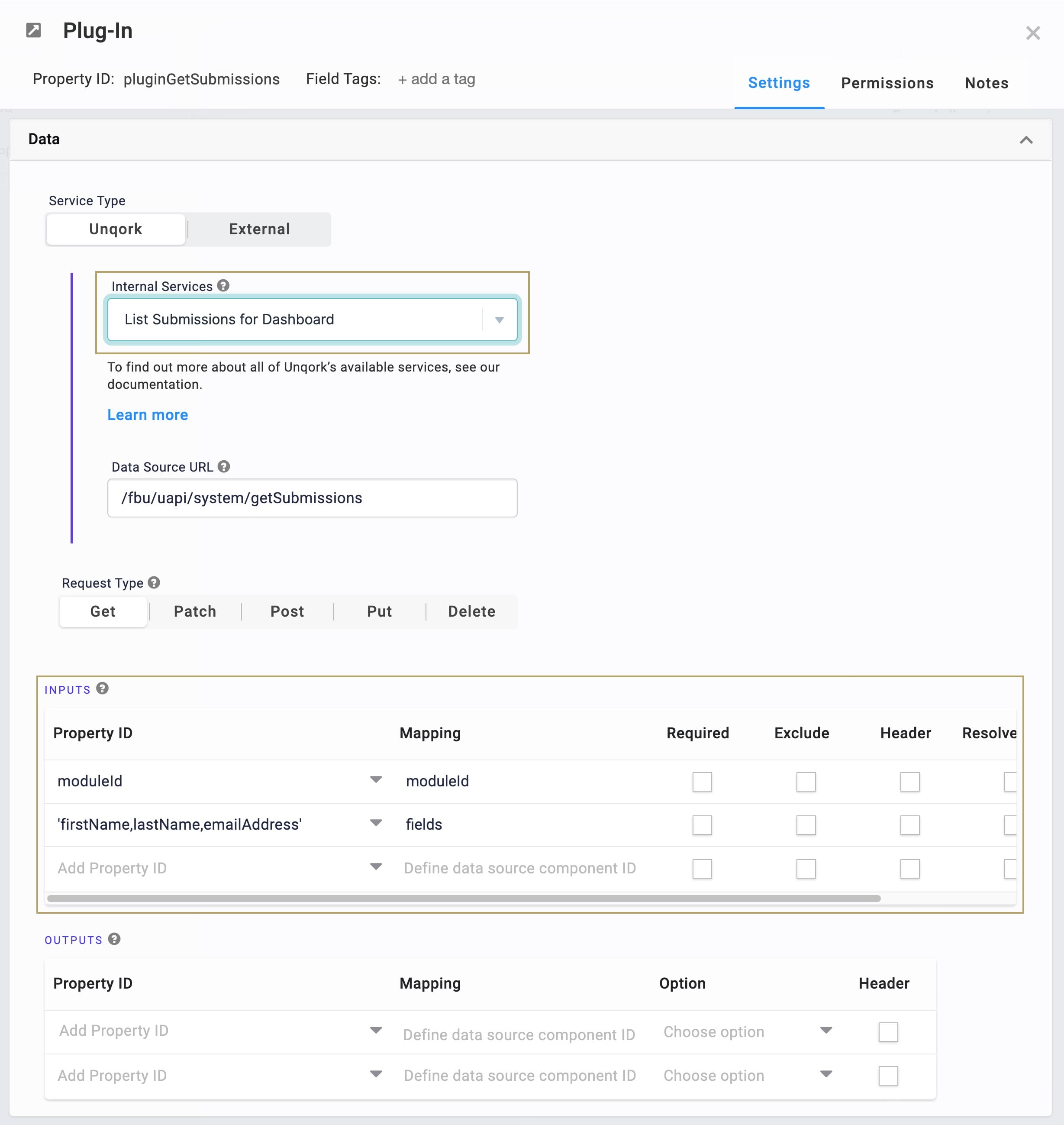Click the INPUTS help question icon
Viewport: 1064px width, 1125px height.
(102, 689)
